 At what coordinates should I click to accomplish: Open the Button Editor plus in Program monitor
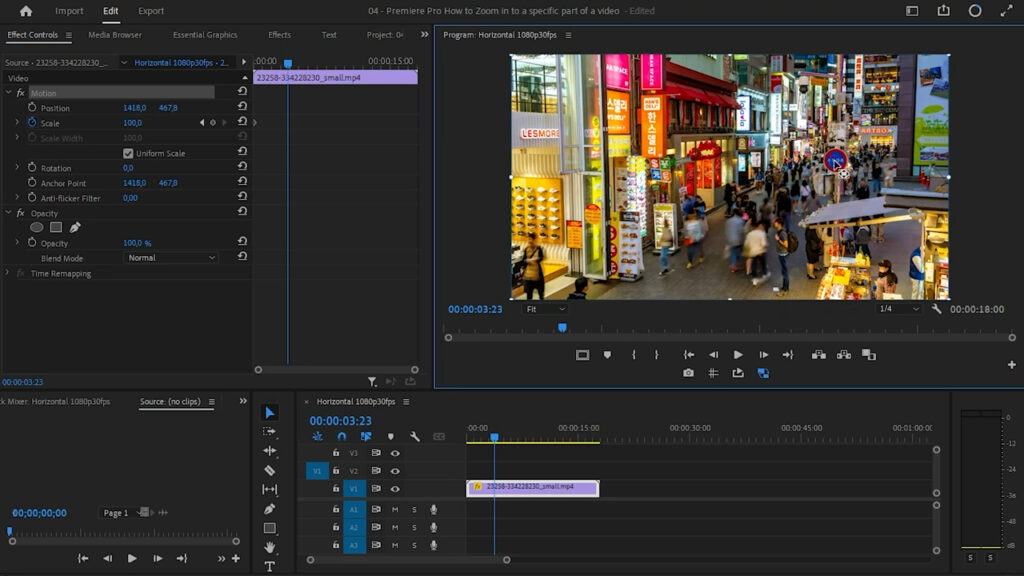pyautogui.click(x=1012, y=364)
